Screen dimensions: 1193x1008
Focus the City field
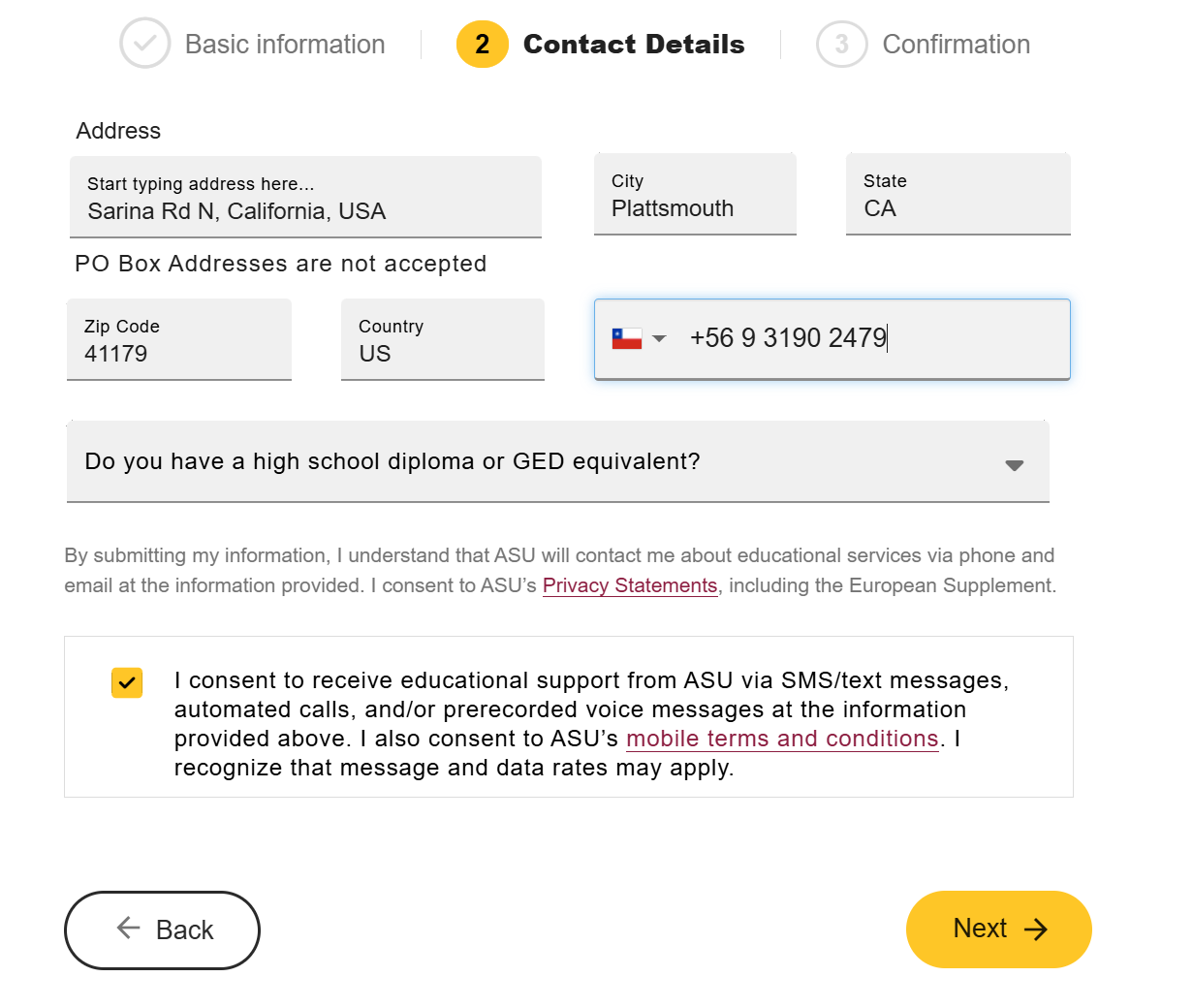695,208
